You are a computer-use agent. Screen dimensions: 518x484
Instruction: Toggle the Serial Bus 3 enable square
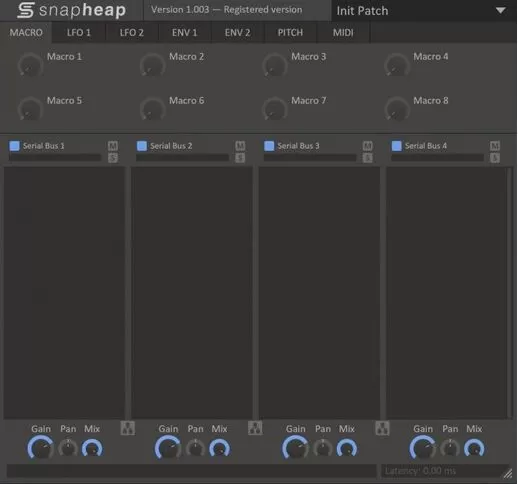pos(269,146)
